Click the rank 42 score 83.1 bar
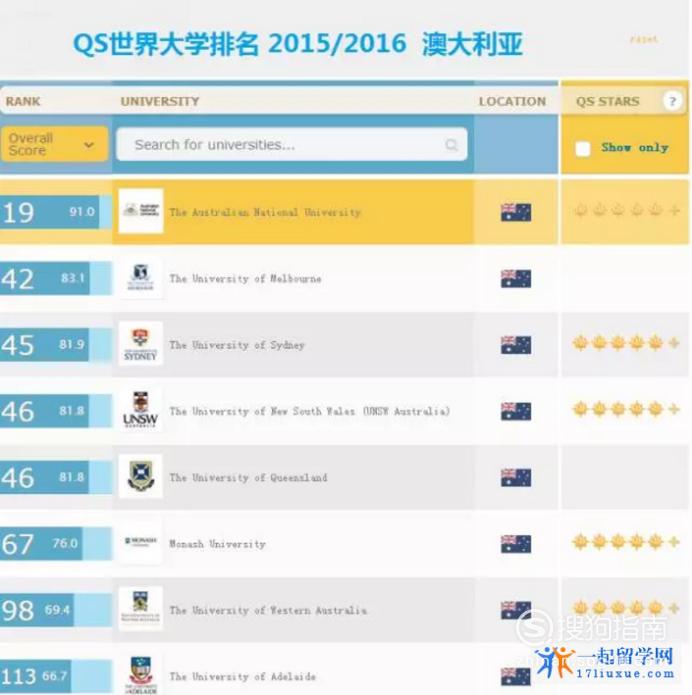Screen dimensions: 692x695 (56, 279)
